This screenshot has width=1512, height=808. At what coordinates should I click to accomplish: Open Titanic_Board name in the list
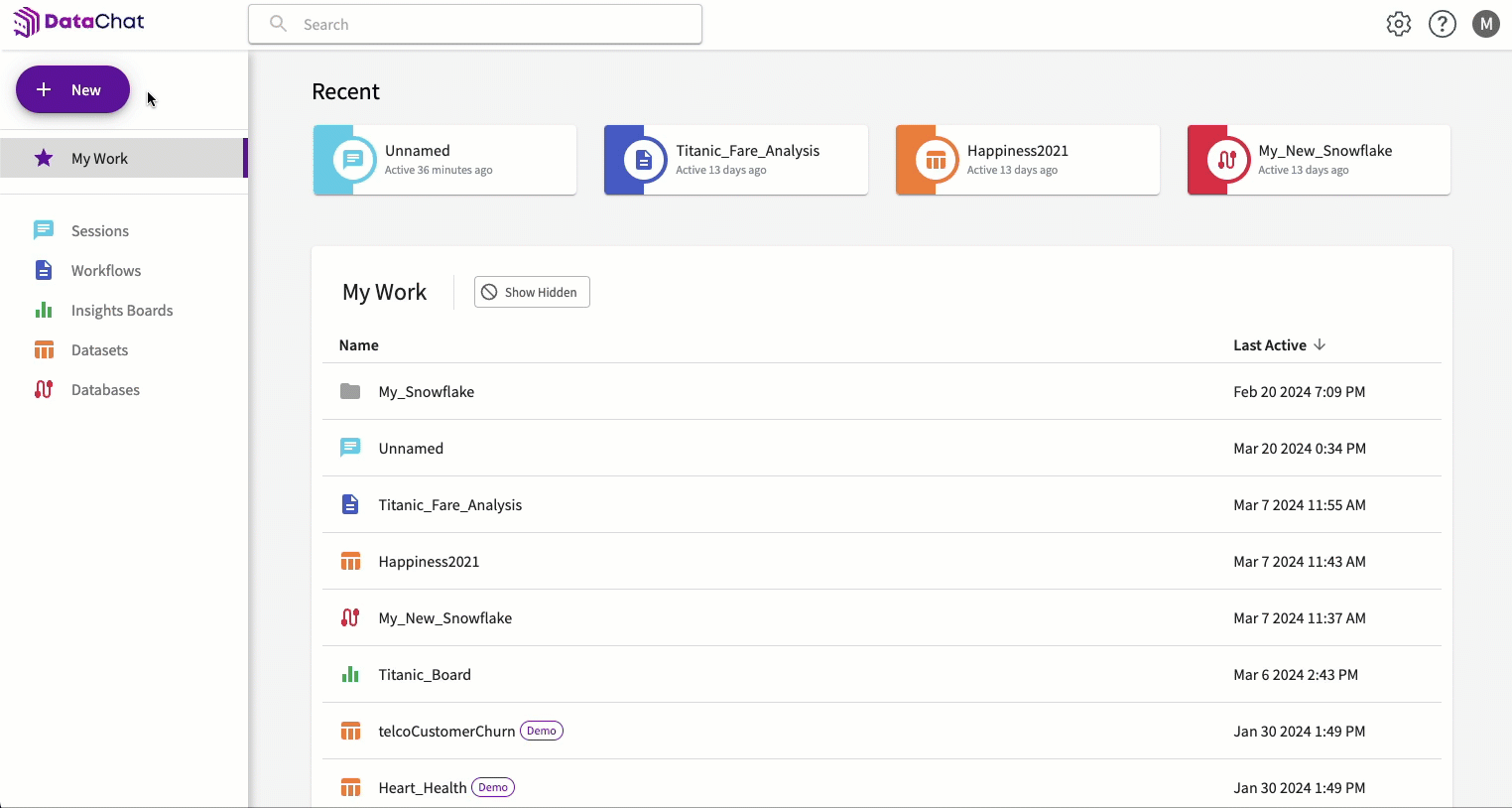(x=425, y=674)
